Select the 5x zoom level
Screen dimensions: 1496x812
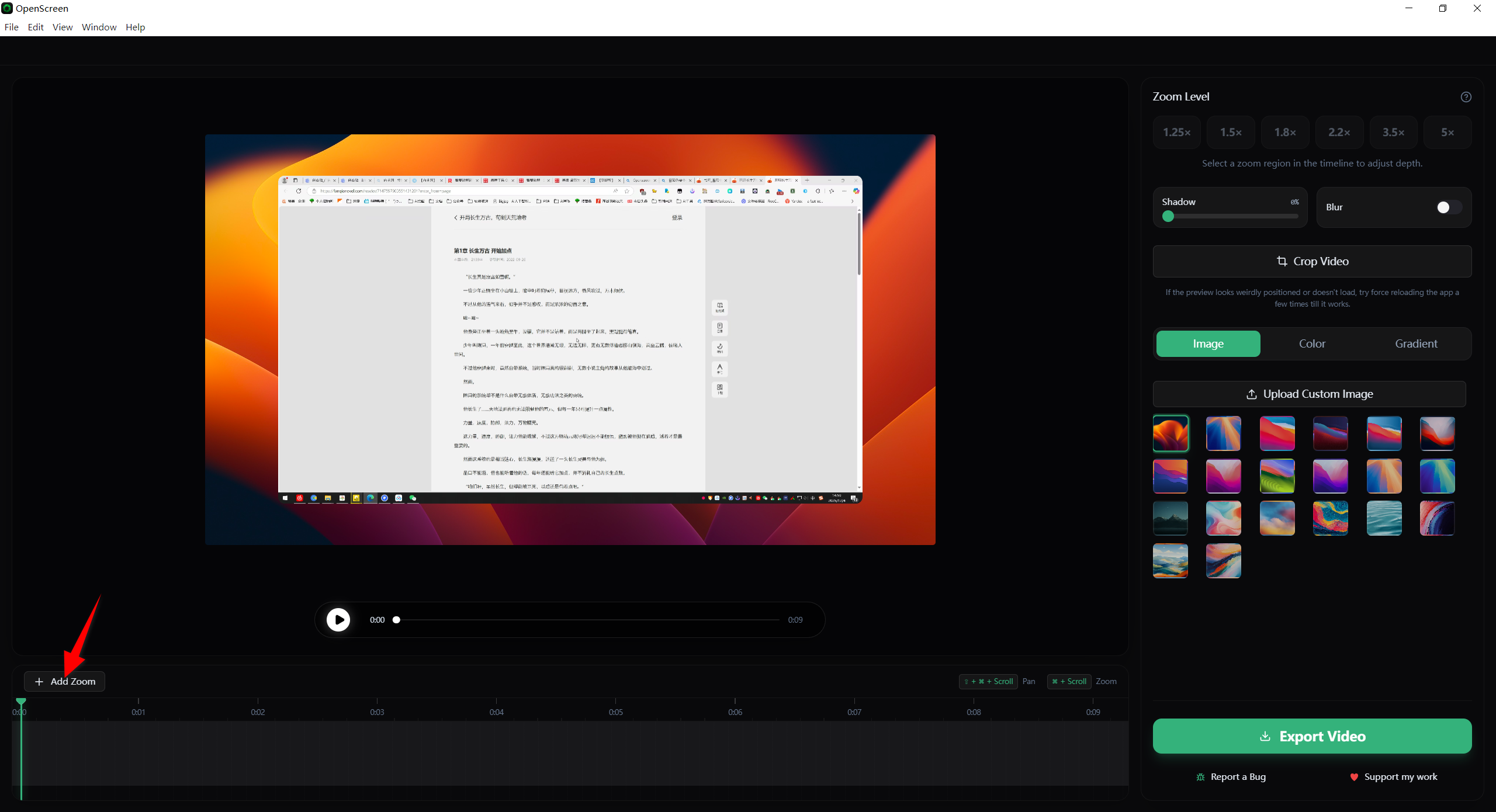(x=1447, y=132)
